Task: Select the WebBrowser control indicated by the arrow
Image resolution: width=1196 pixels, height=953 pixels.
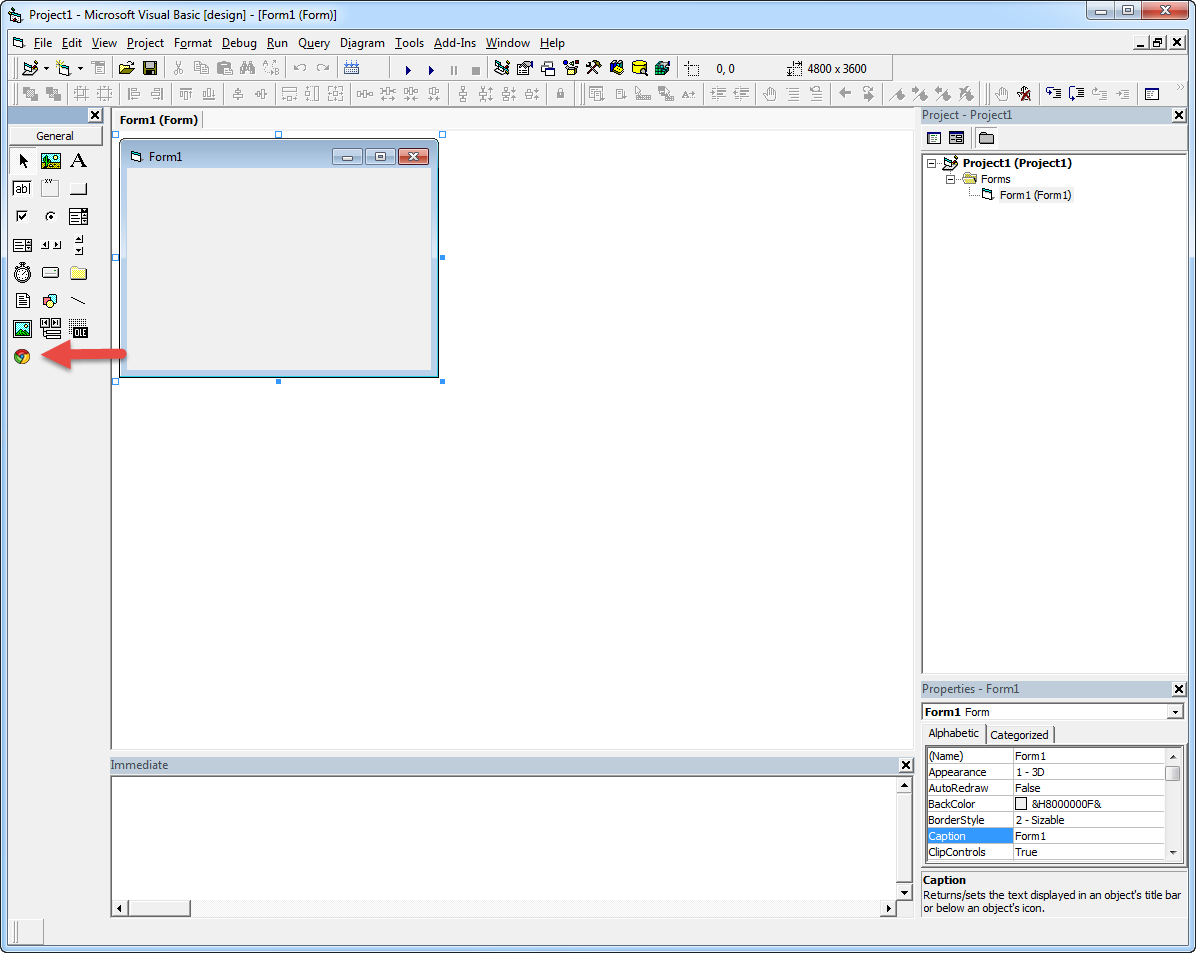Action: tap(21, 356)
